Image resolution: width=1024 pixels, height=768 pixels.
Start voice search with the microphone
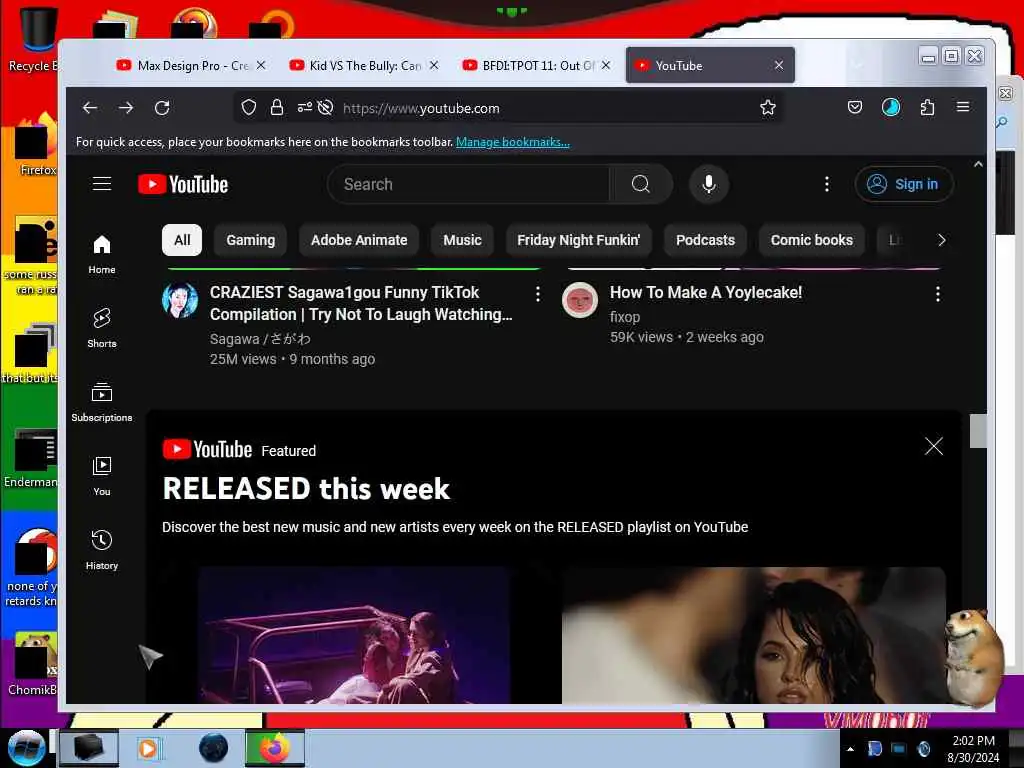click(x=709, y=184)
